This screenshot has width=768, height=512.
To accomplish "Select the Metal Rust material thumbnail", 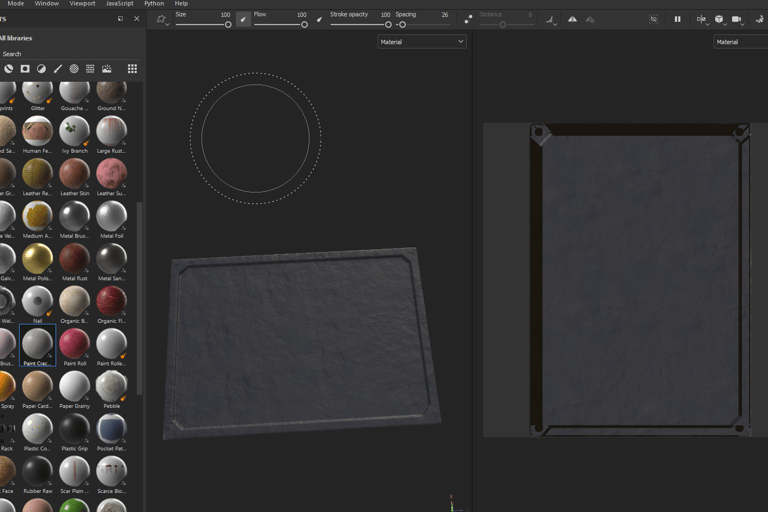I will (x=74, y=260).
